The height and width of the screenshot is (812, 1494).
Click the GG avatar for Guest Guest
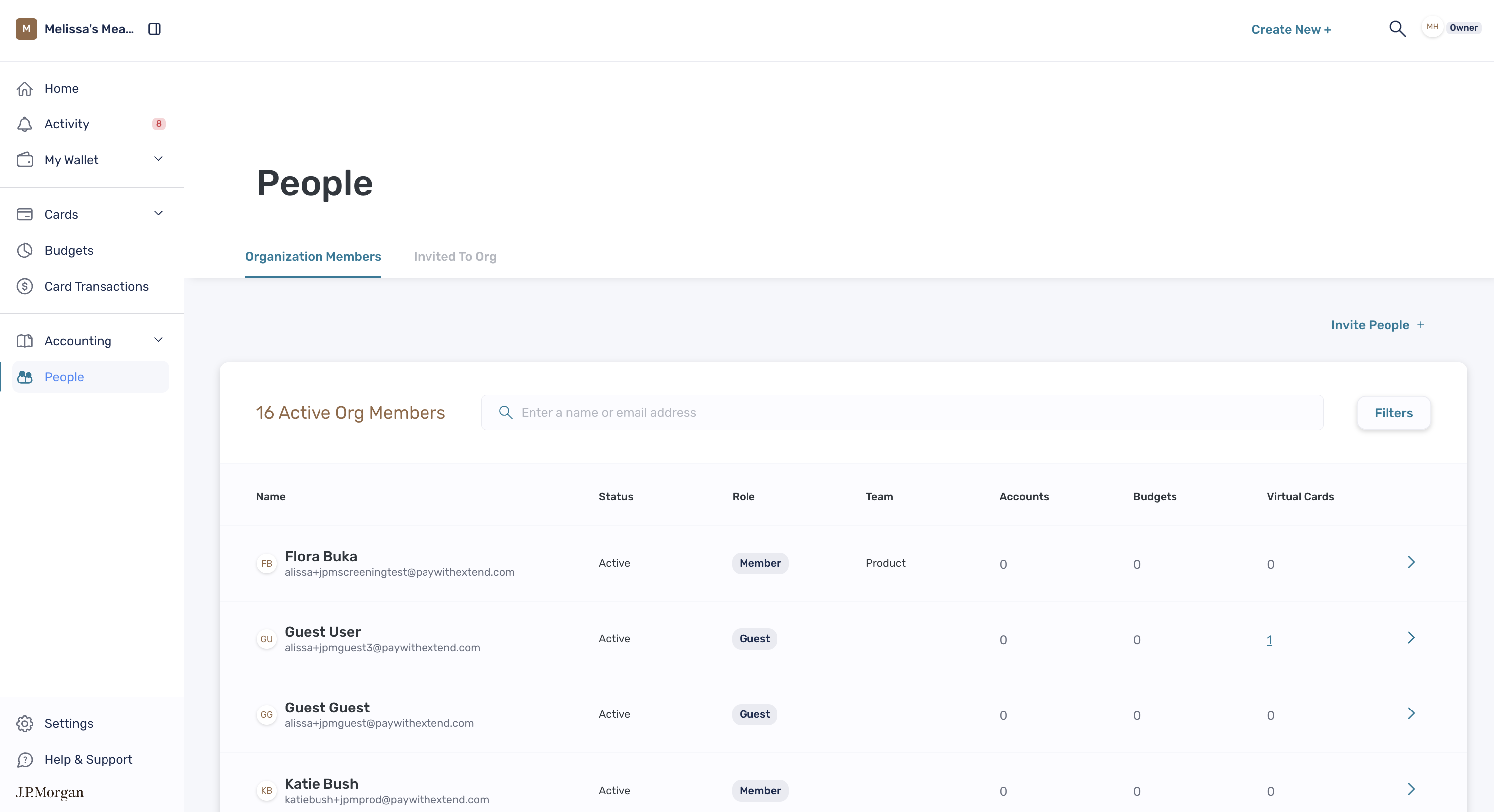266,715
